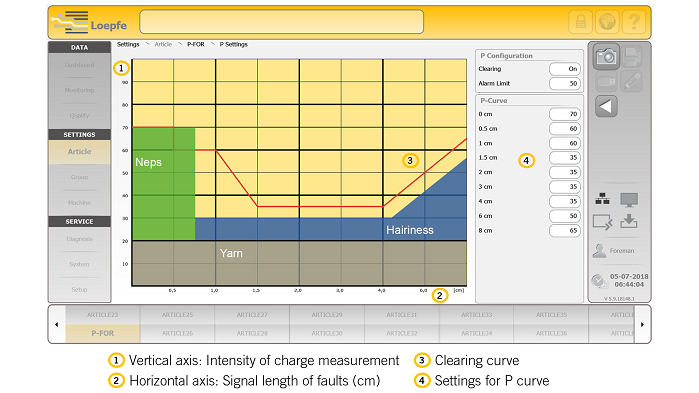Edit the 0 cm P-Curve value
Viewport: 699px width, 393px height.
pos(565,114)
